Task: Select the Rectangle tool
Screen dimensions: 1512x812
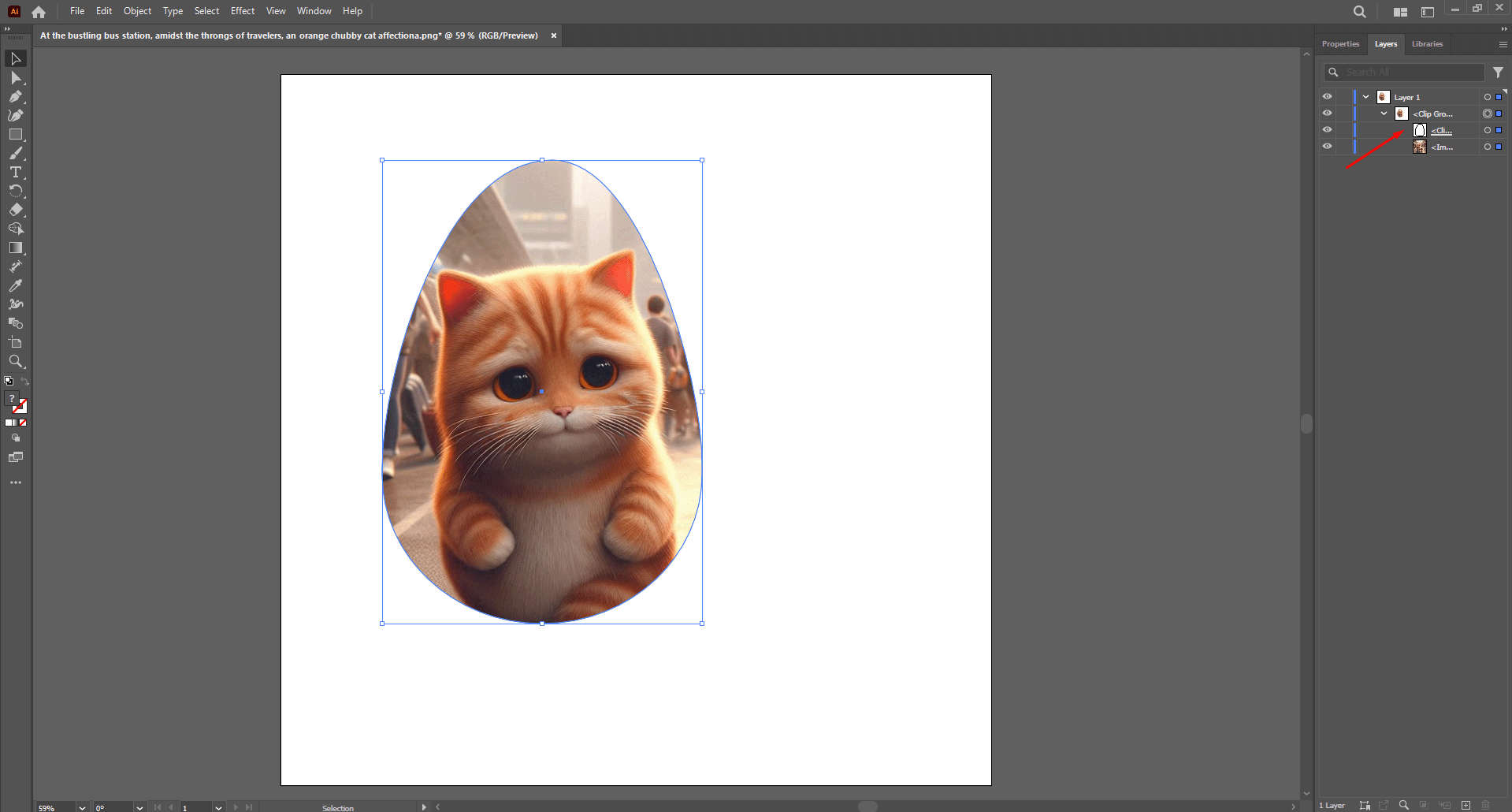Action: [x=16, y=134]
